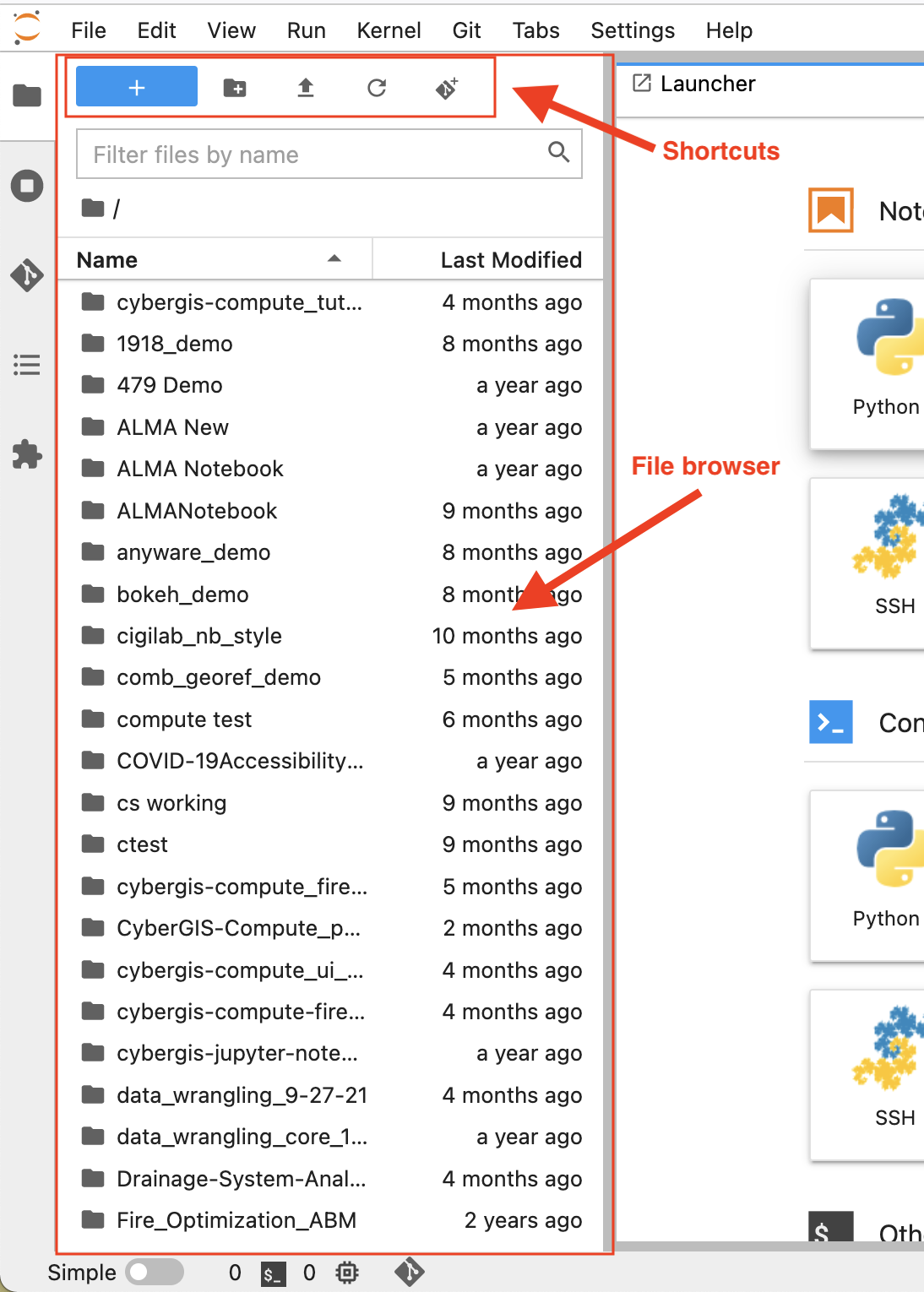Open the Kernel menu
This screenshot has width=924, height=1292.
point(389,30)
